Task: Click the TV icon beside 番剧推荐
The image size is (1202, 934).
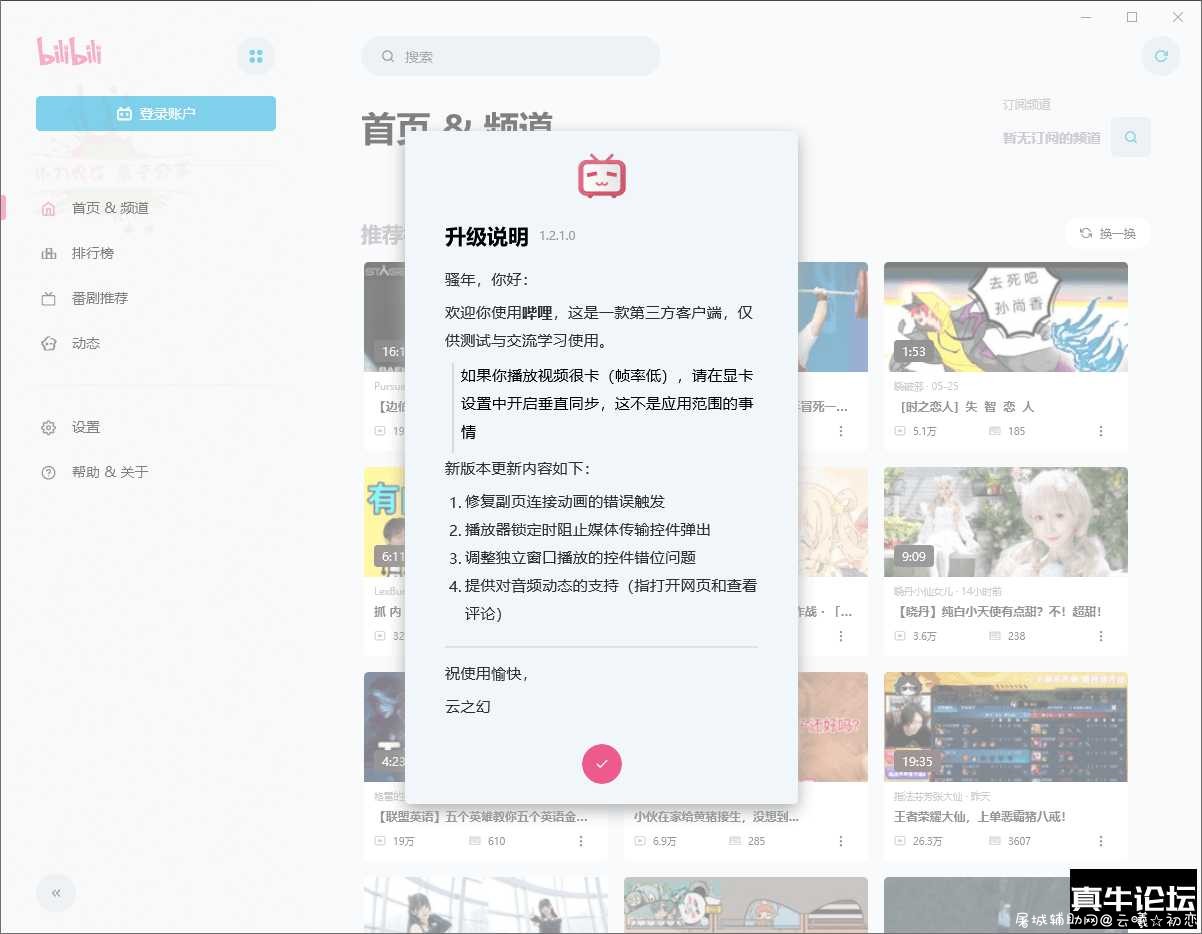Action: pyautogui.click(x=48, y=298)
